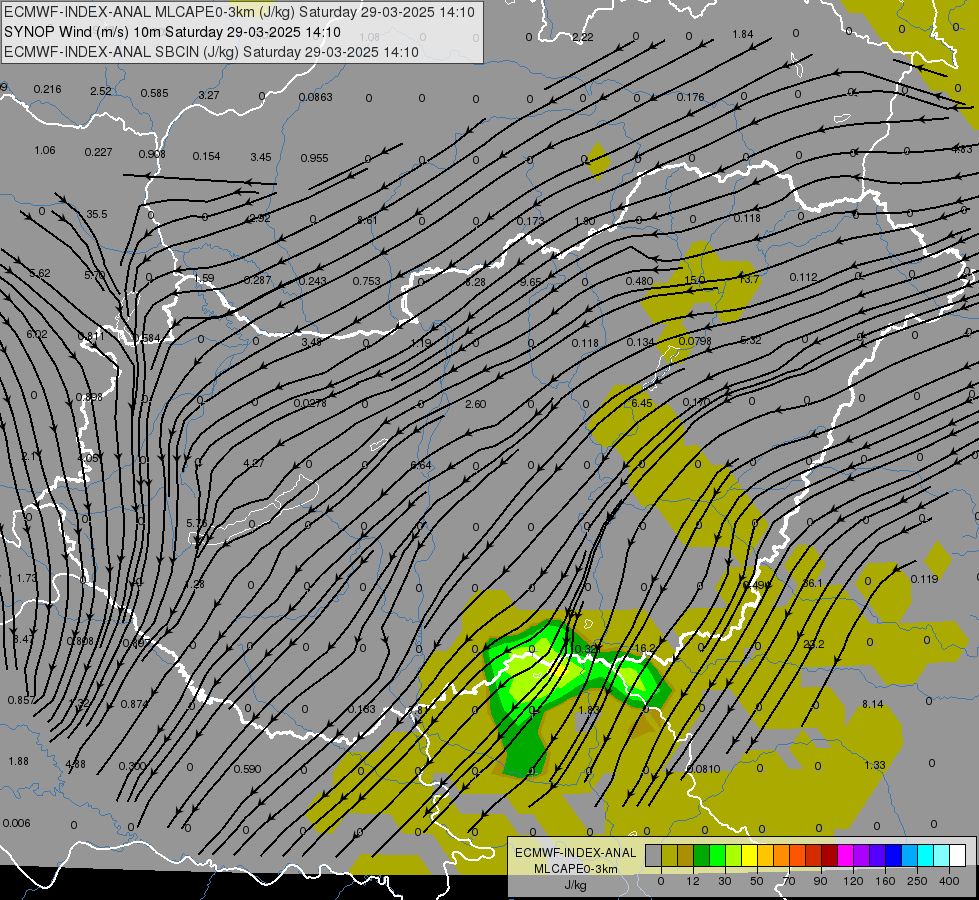The width and height of the screenshot is (979, 900).
Task: Pick the dark green swatch starting at 12
Action: (x=701, y=856)
